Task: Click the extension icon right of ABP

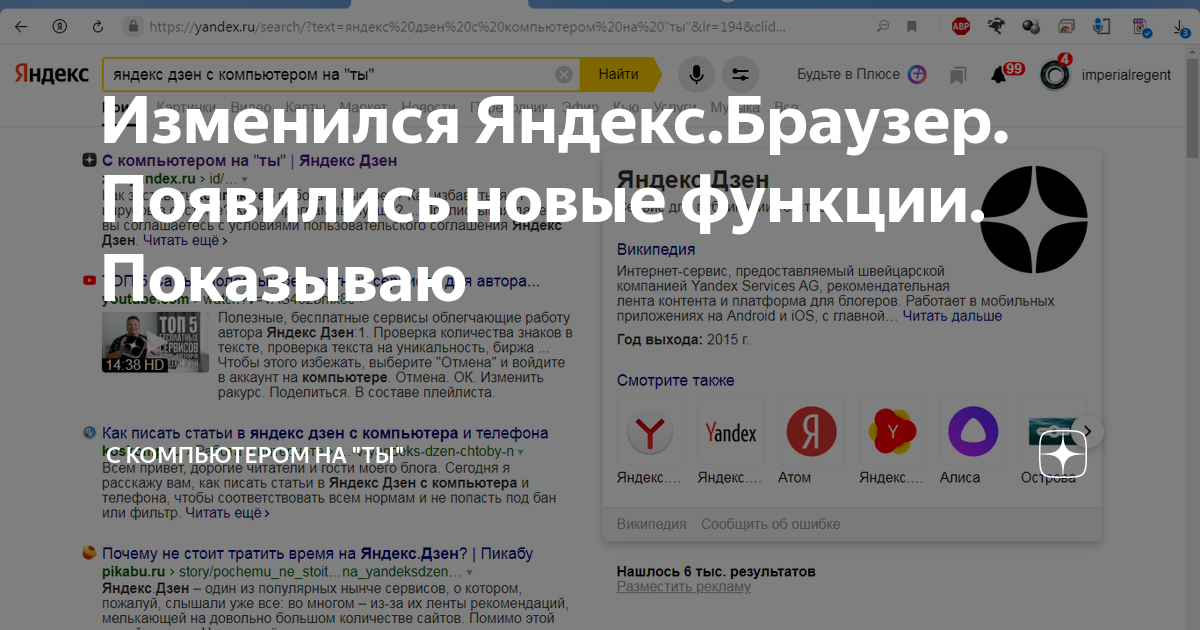Action: (997, 28)
